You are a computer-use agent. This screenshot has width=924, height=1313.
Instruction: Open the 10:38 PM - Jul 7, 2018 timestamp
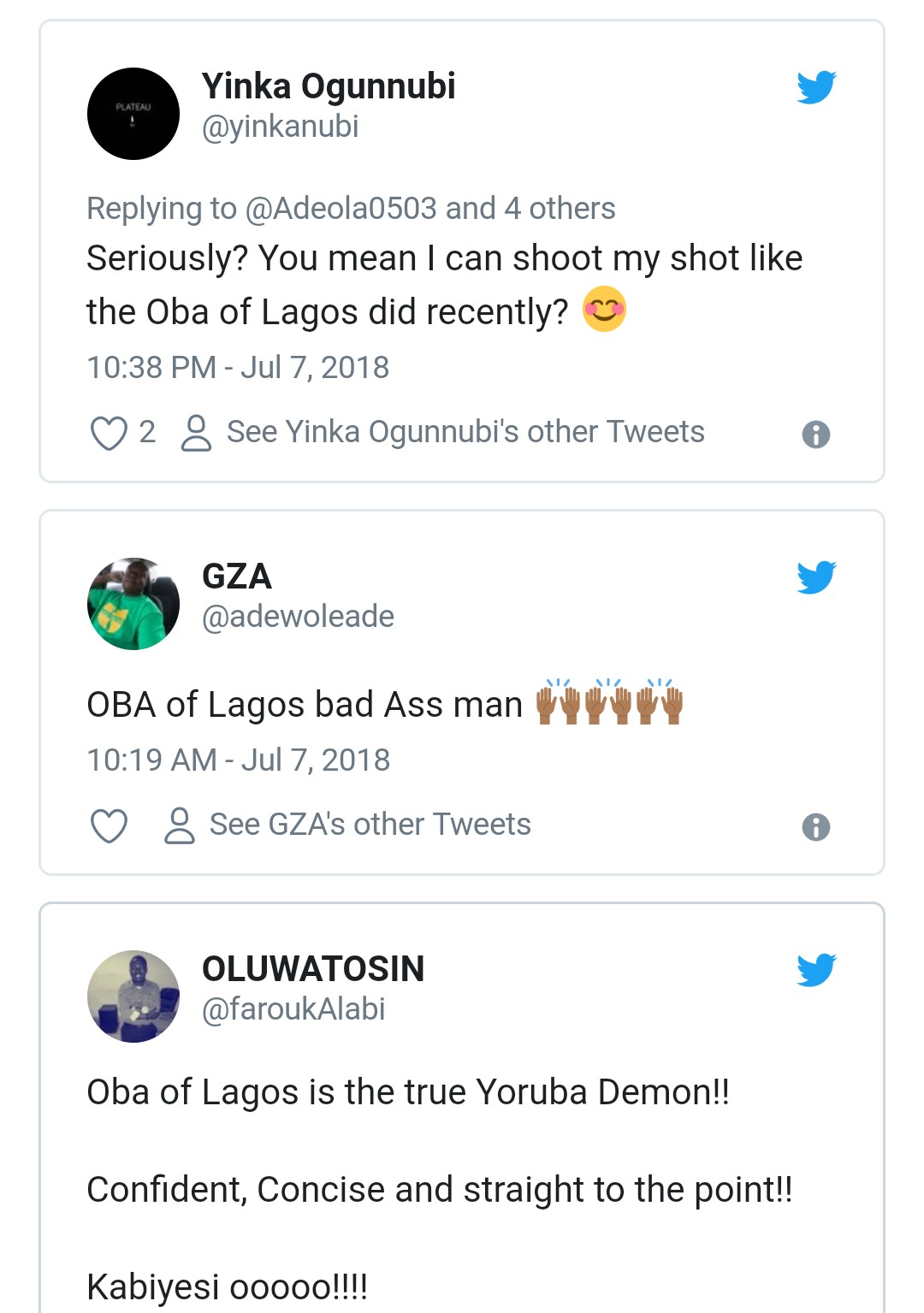pyautogui.click(x=238, y=368)
